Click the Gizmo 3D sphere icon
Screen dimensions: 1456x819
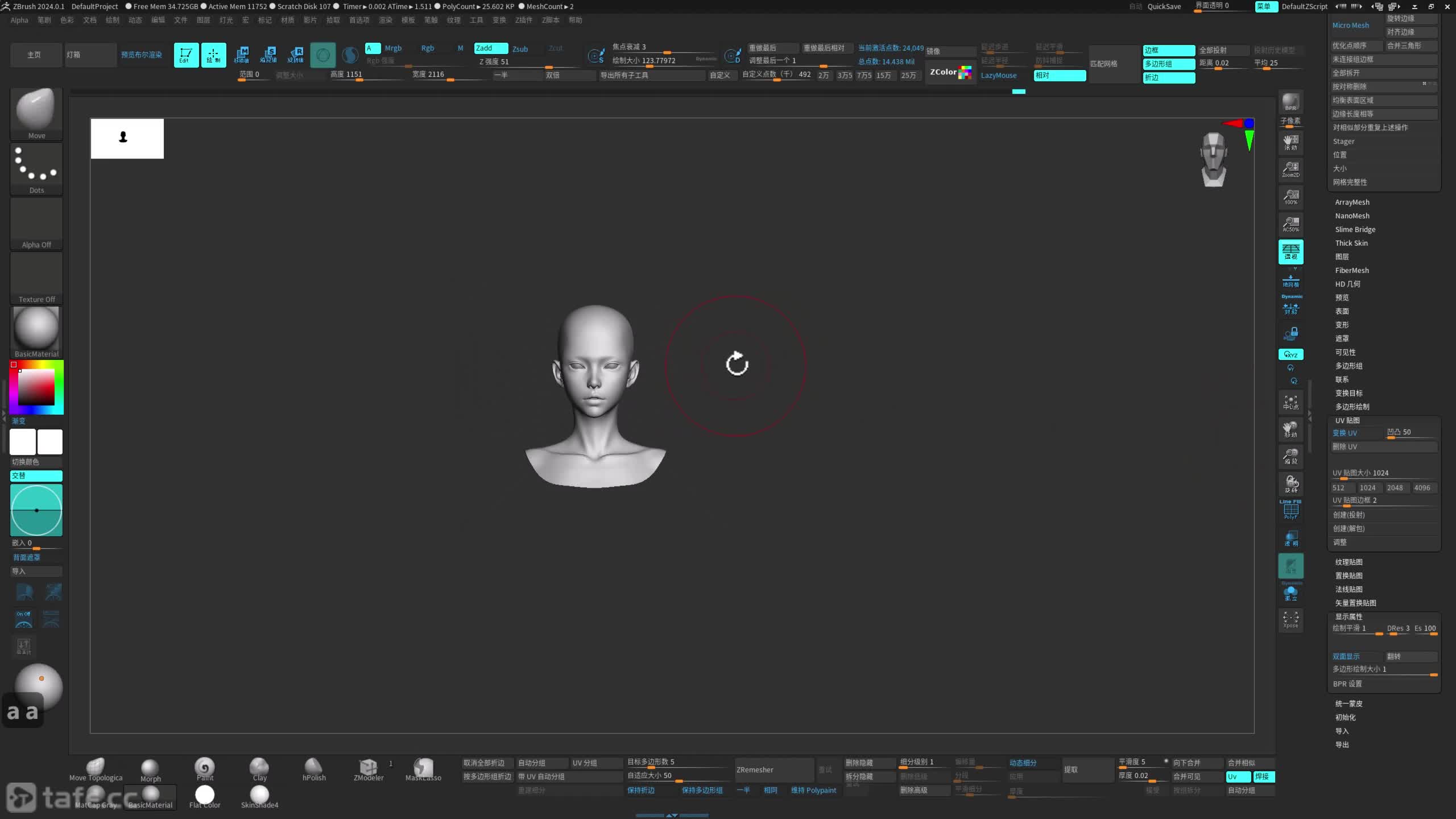[x=323, y=55]
